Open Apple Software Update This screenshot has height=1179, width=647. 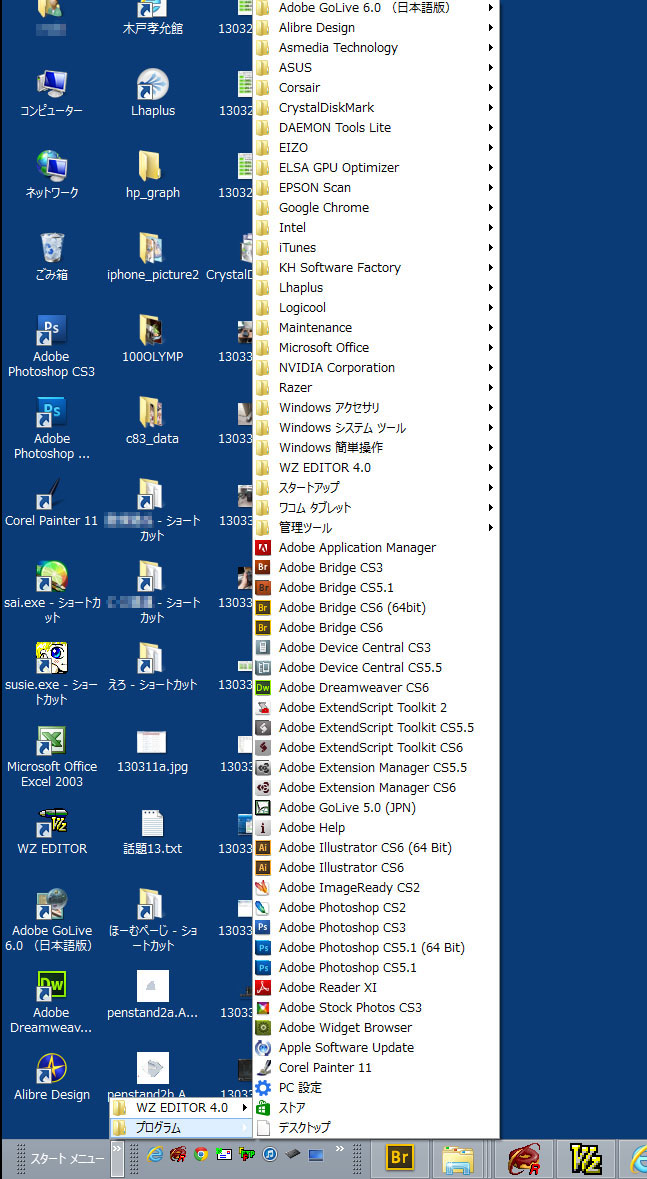coord(376,1047)
